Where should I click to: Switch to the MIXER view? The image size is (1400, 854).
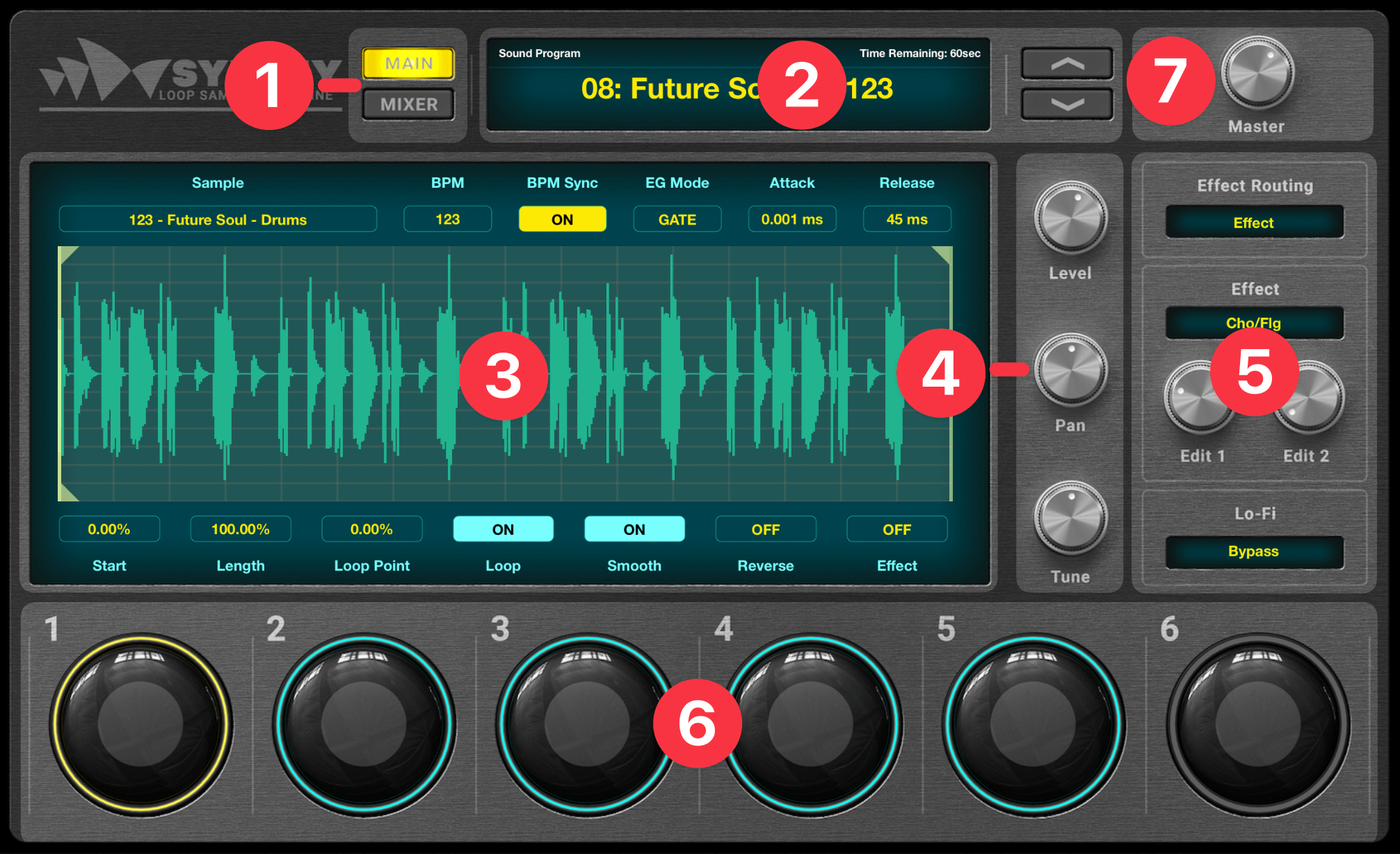[409, 104]
